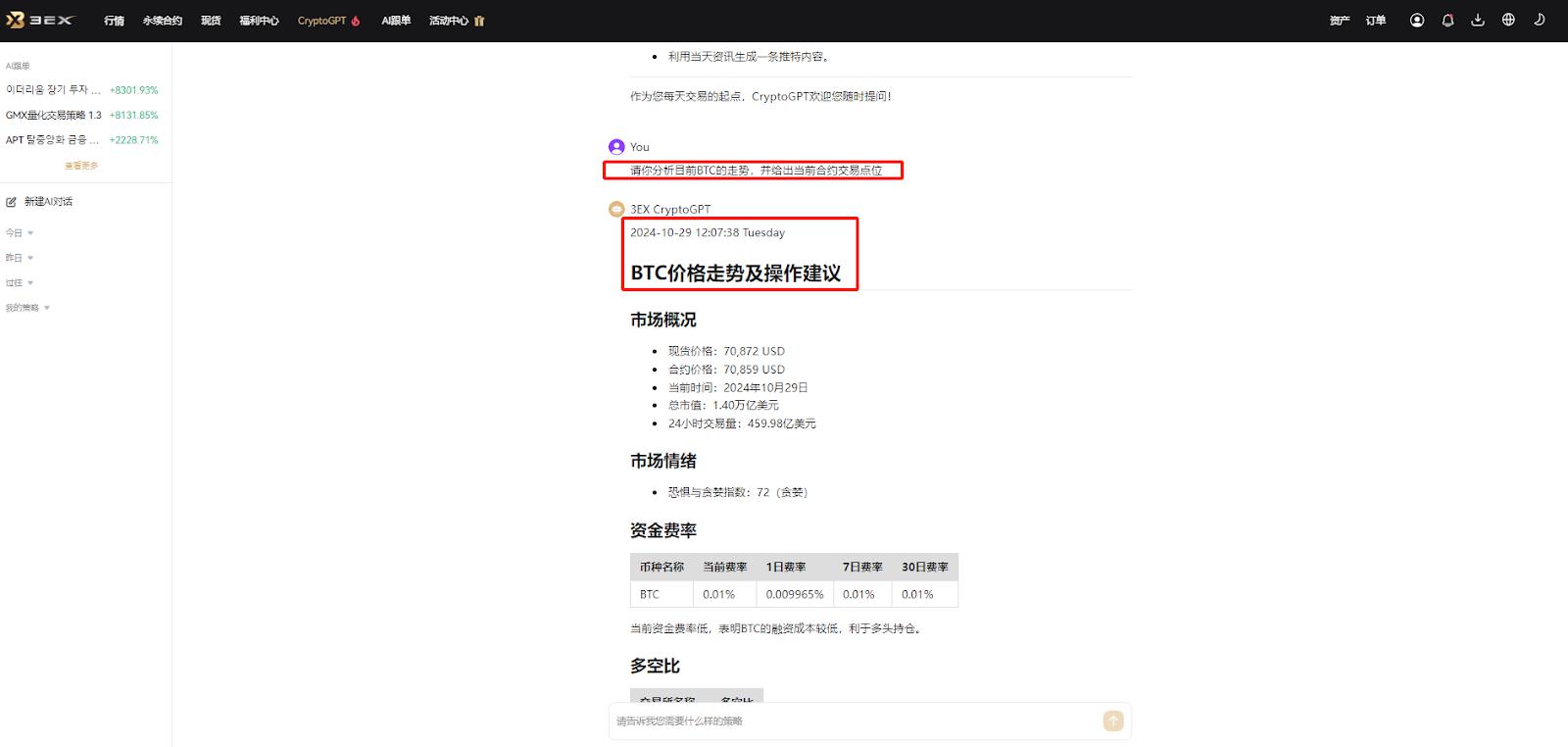
Task: Click the 当前时间: 2024年10月29日 line
Action: [738, 387]
